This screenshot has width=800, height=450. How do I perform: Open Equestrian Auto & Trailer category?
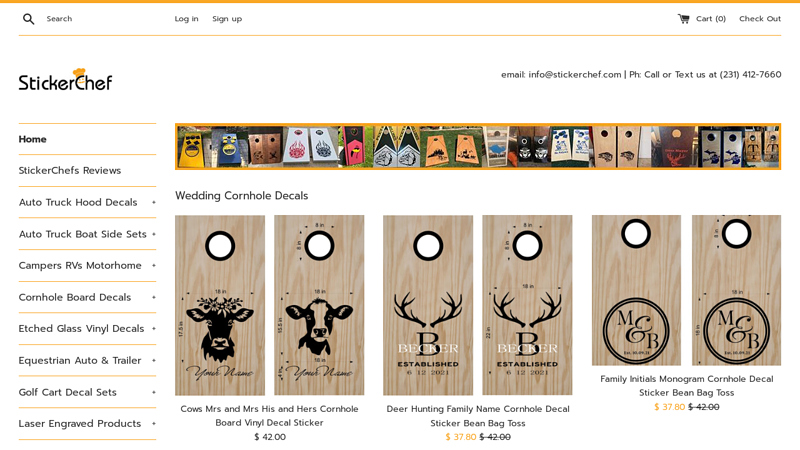tap(80, 360)
